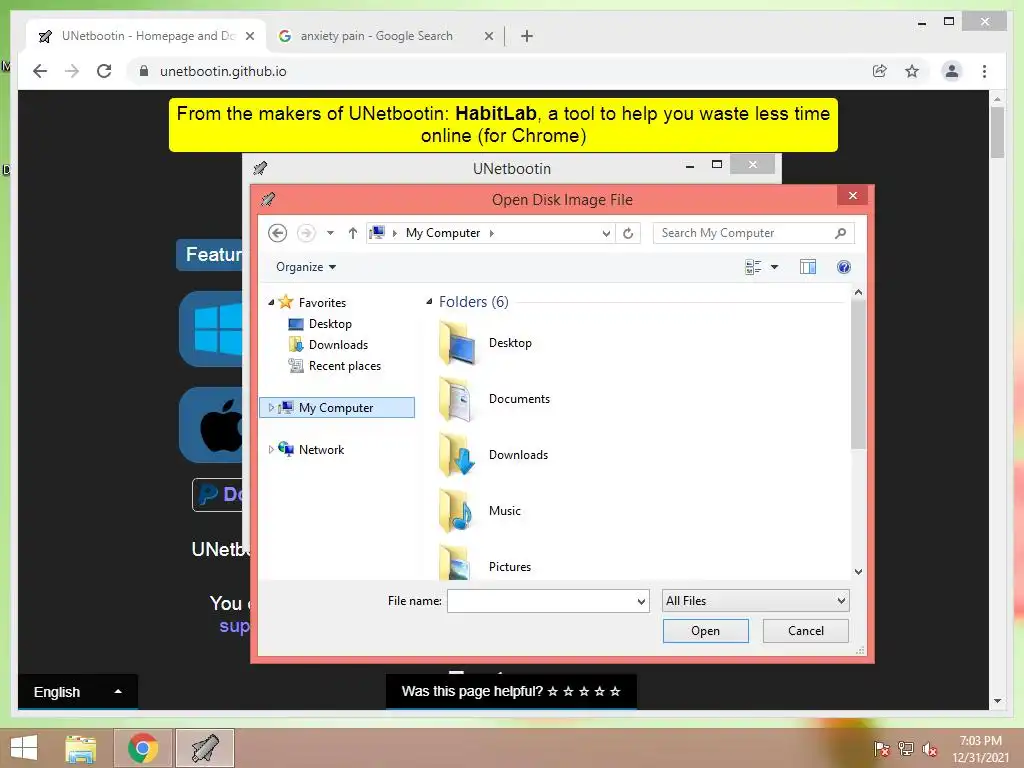Image resolution: width=1024 pixels, height=768 pixels.
Task: Share this page icon in Chrome
Action: coord(880,71)
